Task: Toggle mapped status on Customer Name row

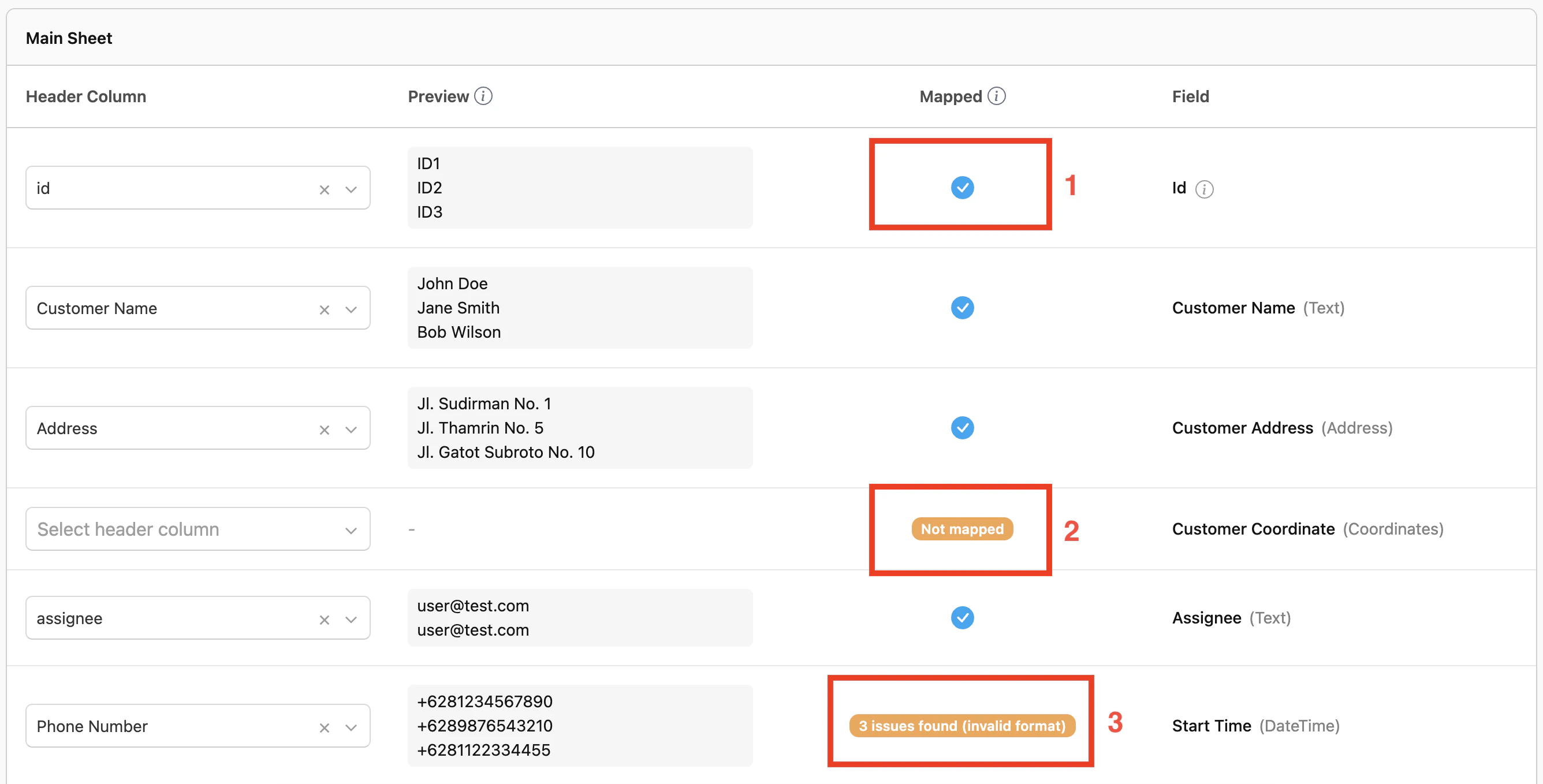Action: click(x=962, y=308)
